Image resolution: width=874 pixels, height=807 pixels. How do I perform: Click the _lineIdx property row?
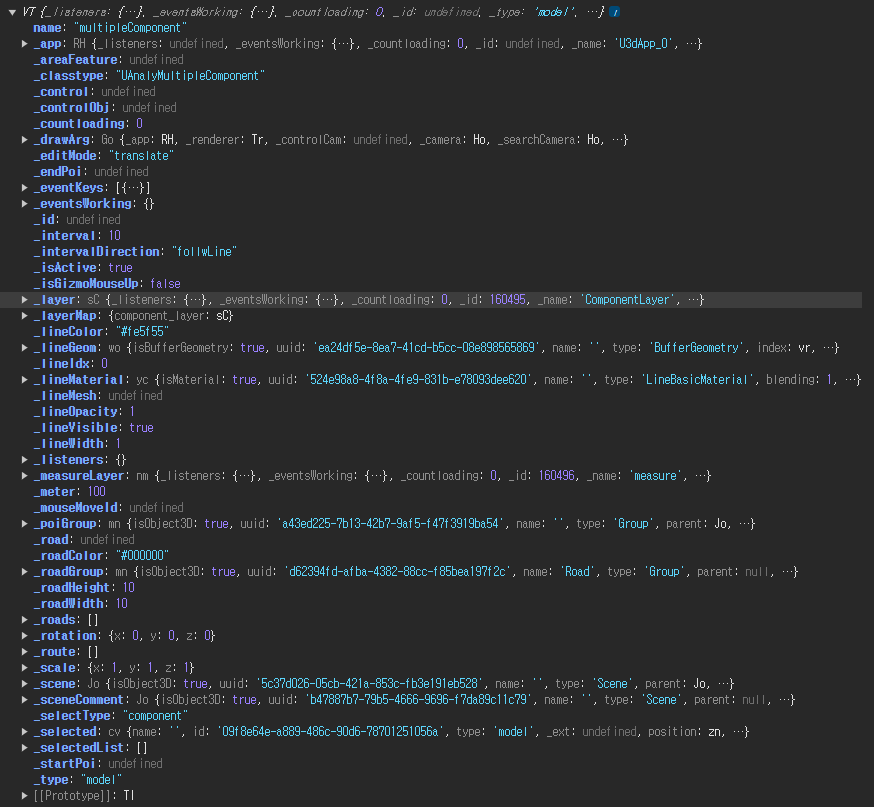pos(71,363)
